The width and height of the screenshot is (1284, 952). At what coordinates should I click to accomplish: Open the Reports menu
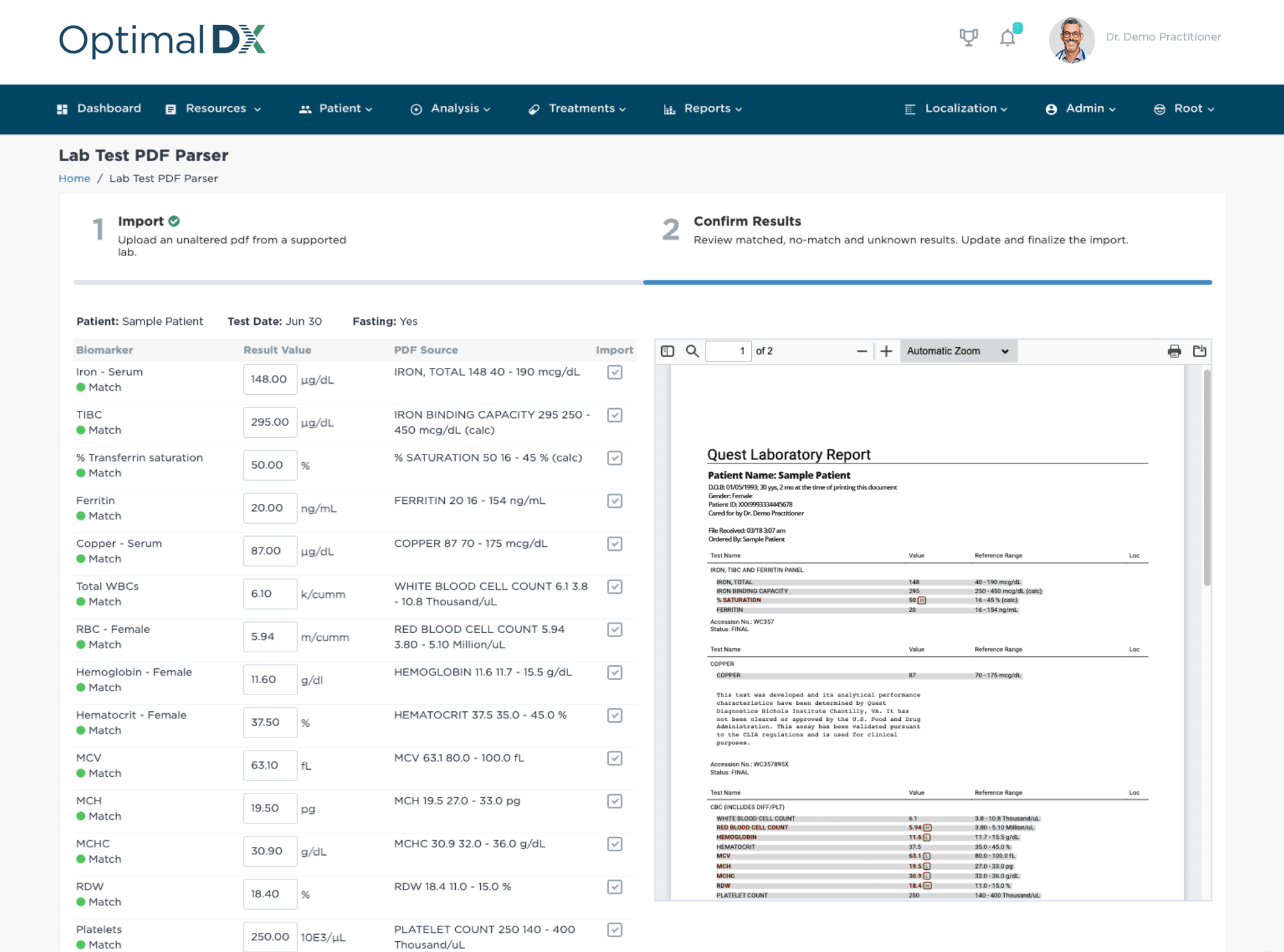point(703,108)
